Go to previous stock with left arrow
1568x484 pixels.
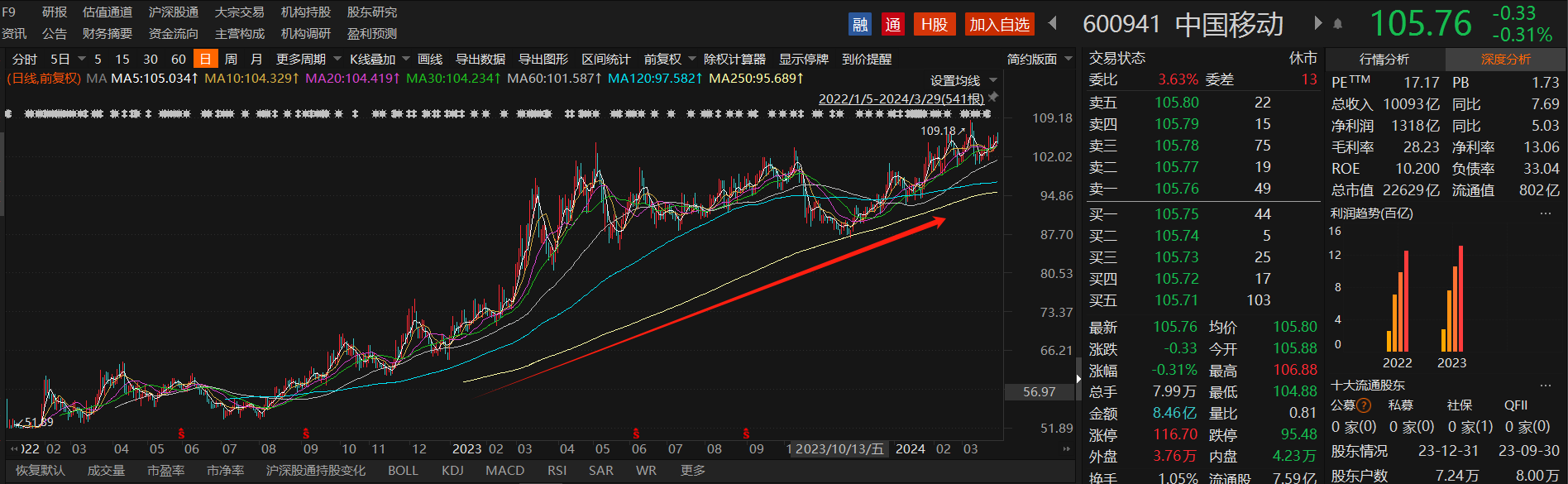point(1053,23)
